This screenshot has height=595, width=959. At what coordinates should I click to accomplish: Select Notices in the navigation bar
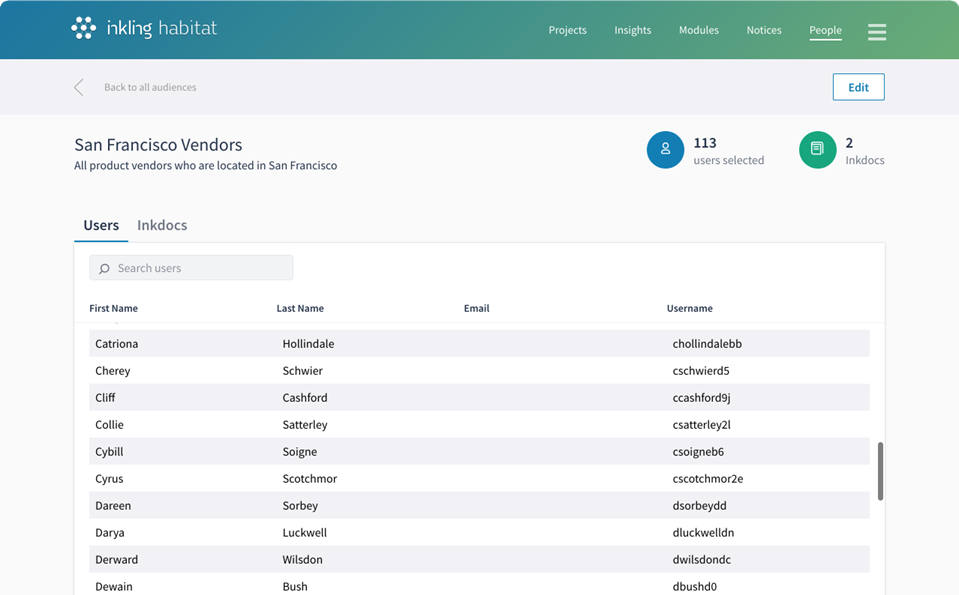click(763, 30)
